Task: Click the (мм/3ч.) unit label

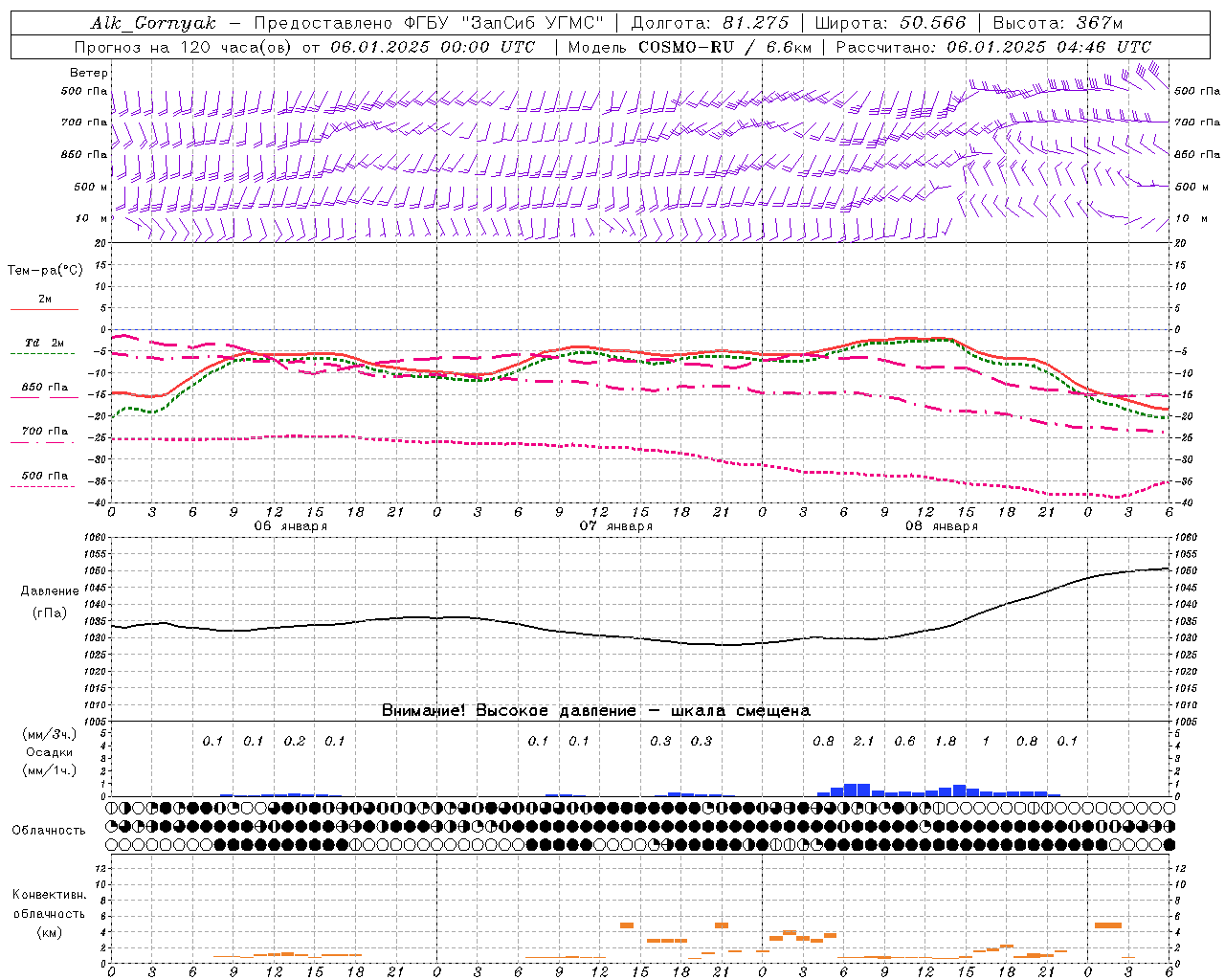Action: [x=50, y=734]
